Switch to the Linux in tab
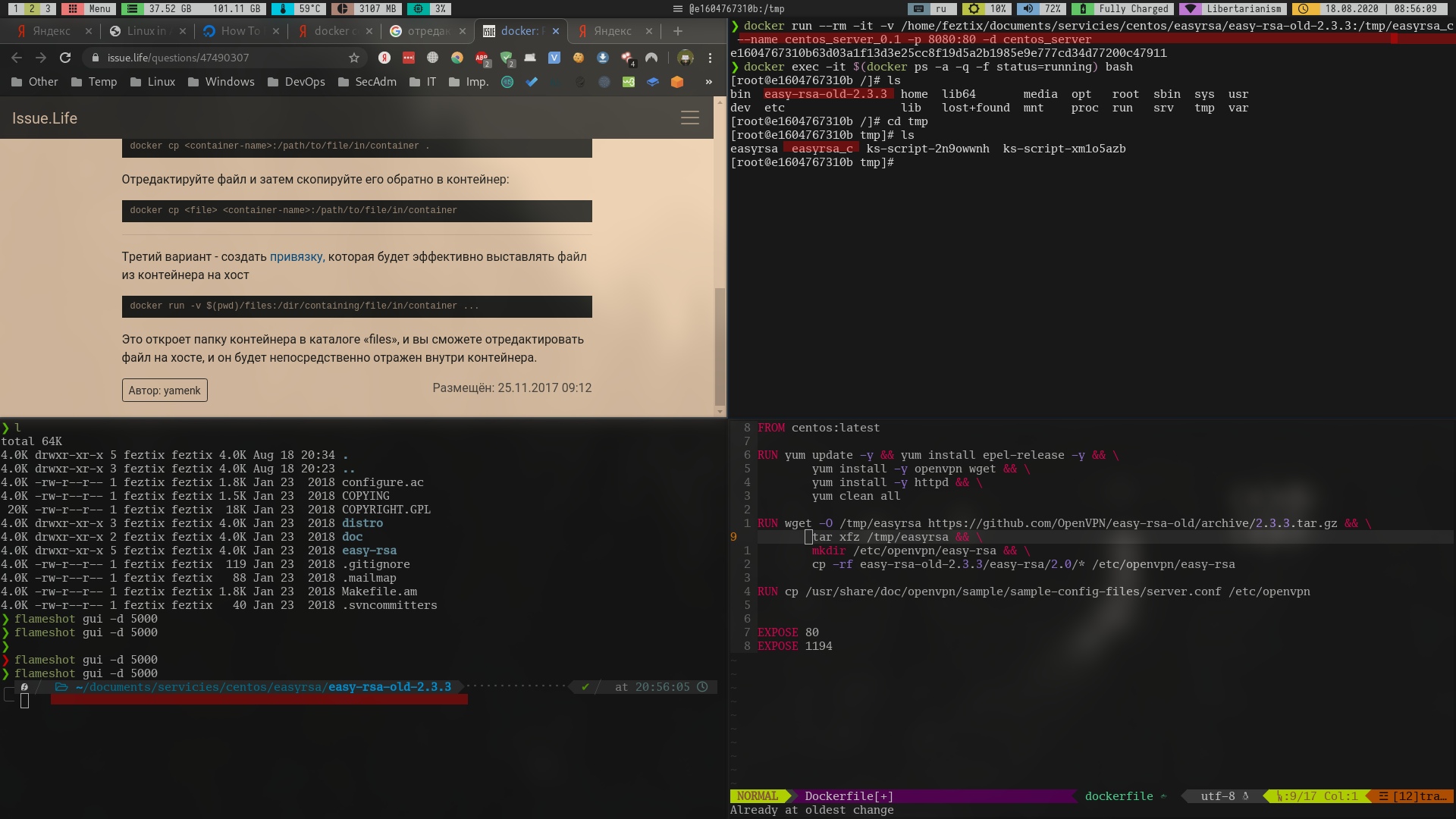The width and height of the screenshot is (1456, 819). pyautogui.click(x=146, y=31)
